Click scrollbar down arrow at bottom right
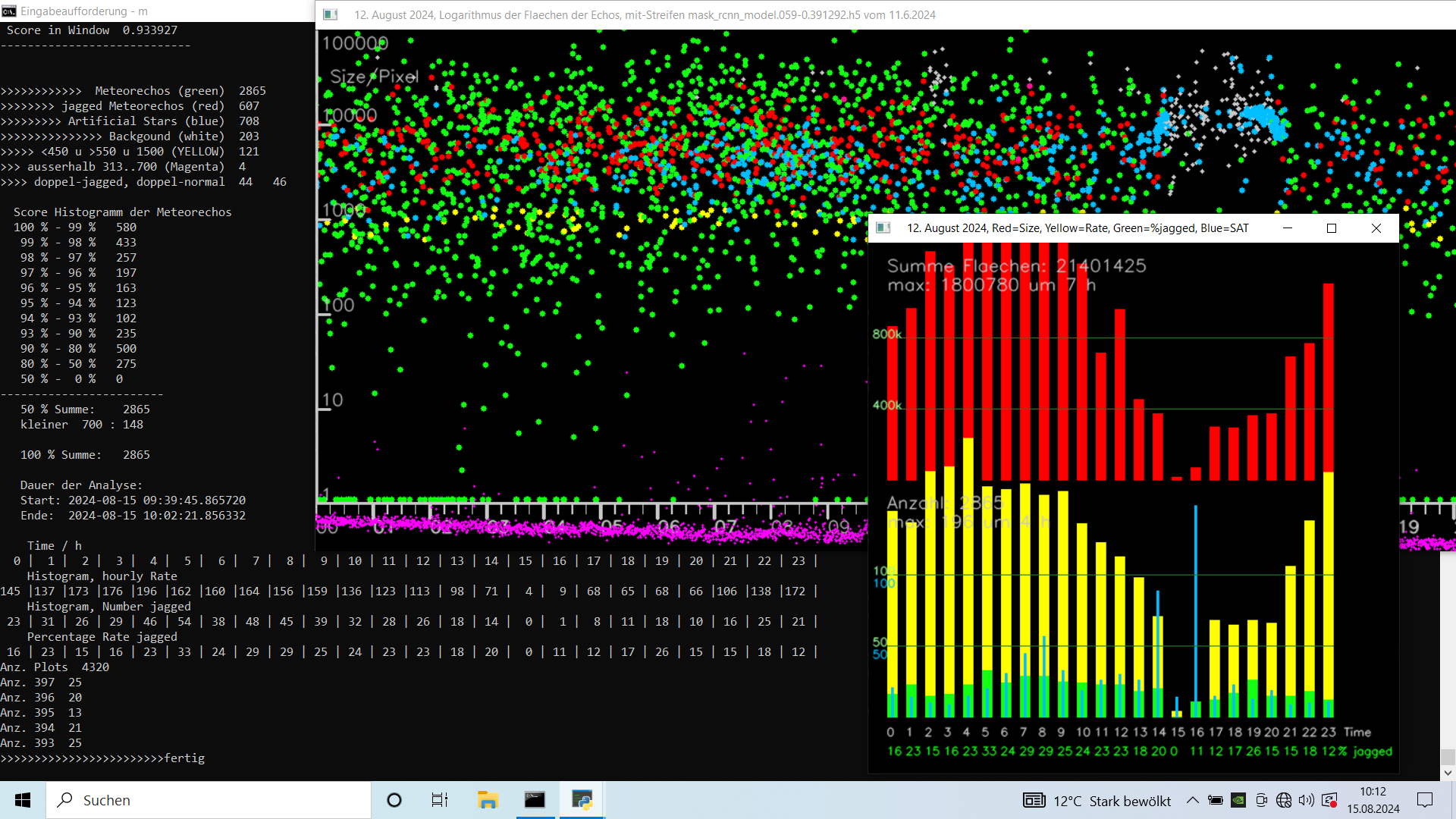This screenshot has width=1456, height=819. 1448,773
